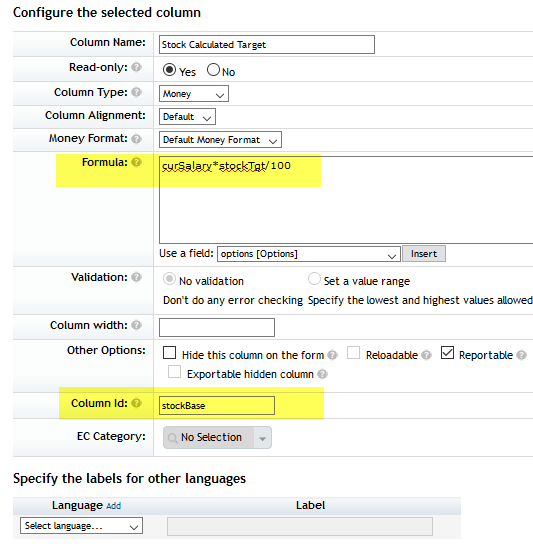
Task: Open help icon beside Hide this column
Action: click(x=332, y=355)
